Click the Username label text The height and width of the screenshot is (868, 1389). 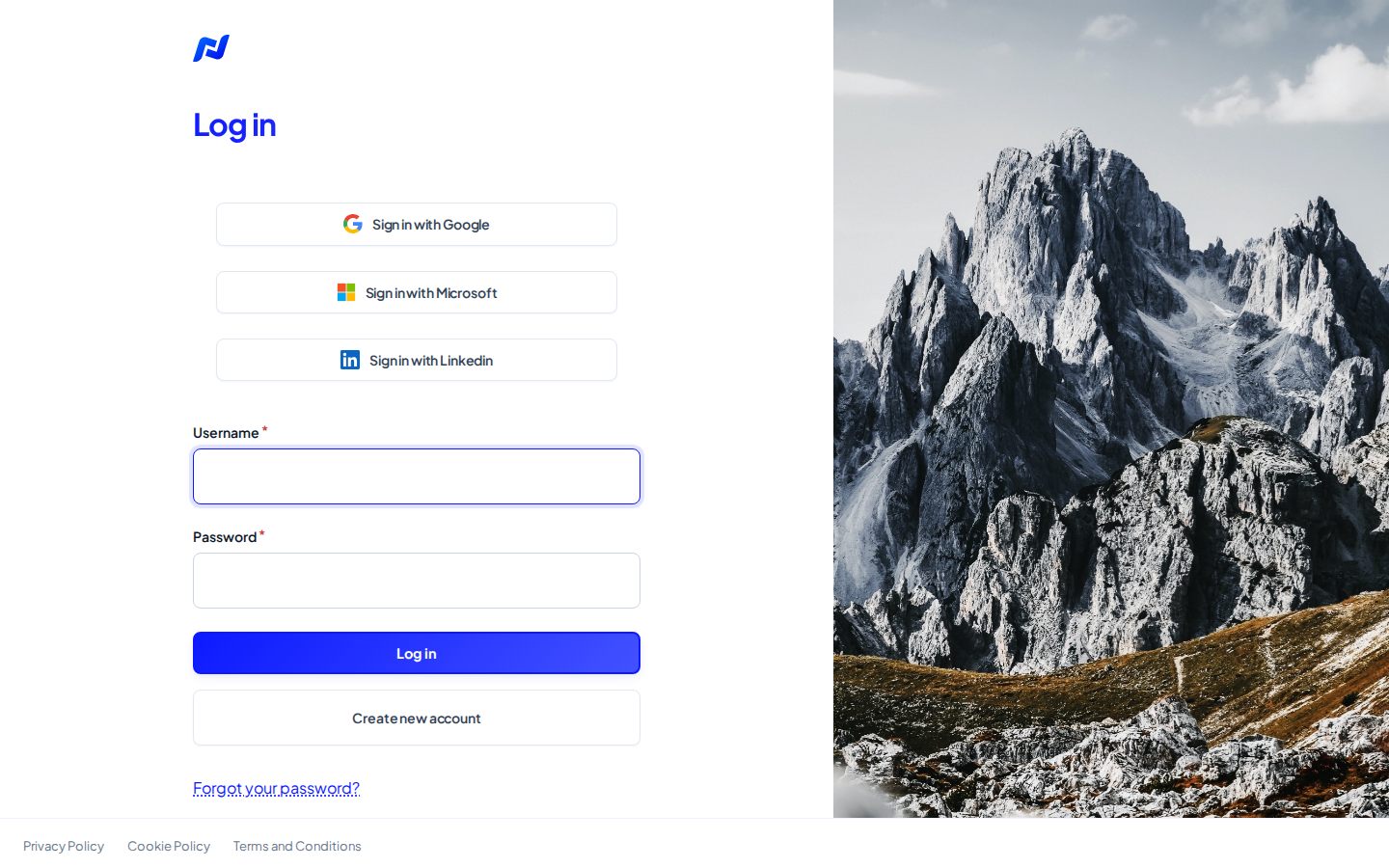[226, 433]
